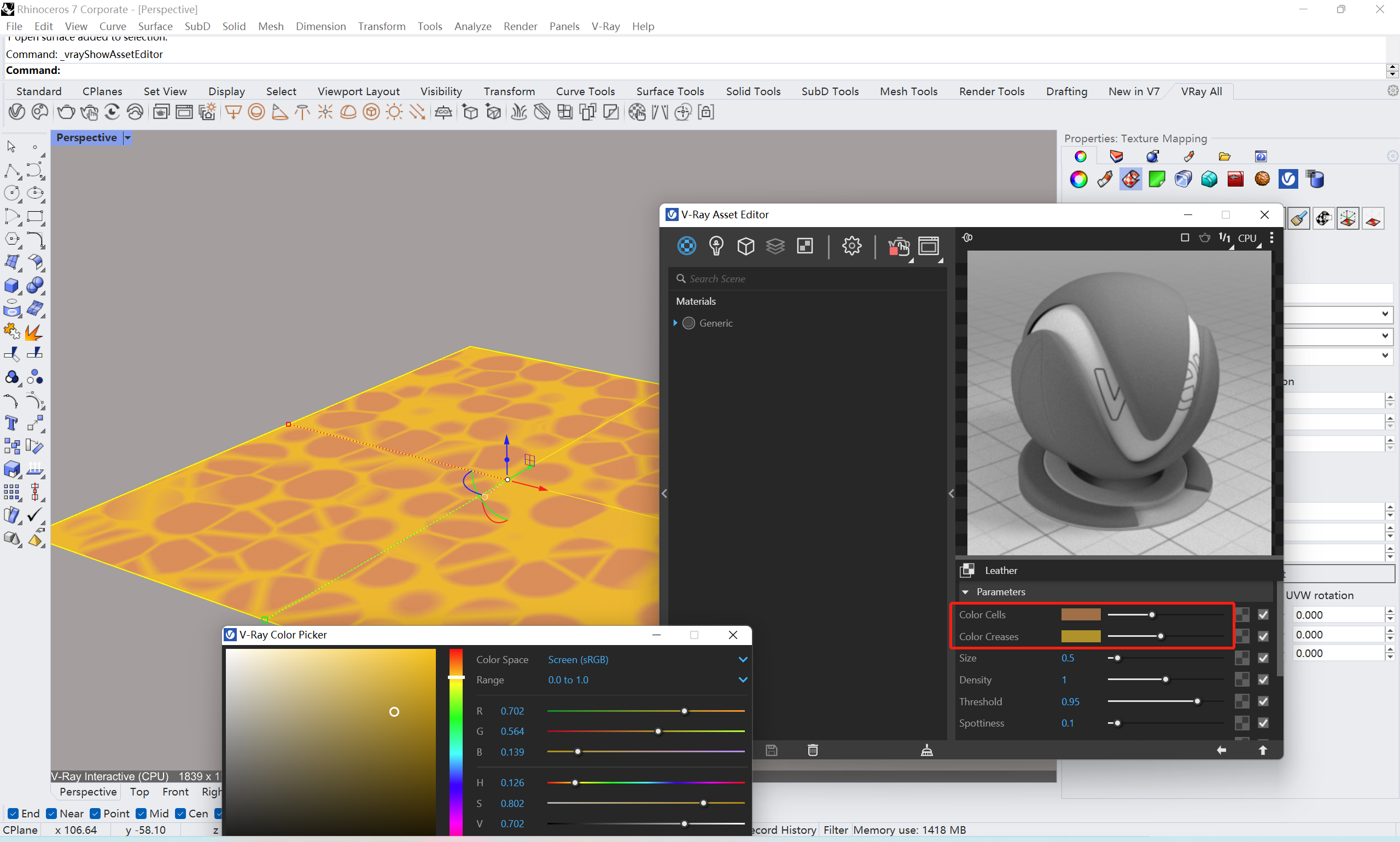Image resolution: width=1400 pixels, height=842 pixels.
Task: Click Color Cells swatch
Action: 1080,614
